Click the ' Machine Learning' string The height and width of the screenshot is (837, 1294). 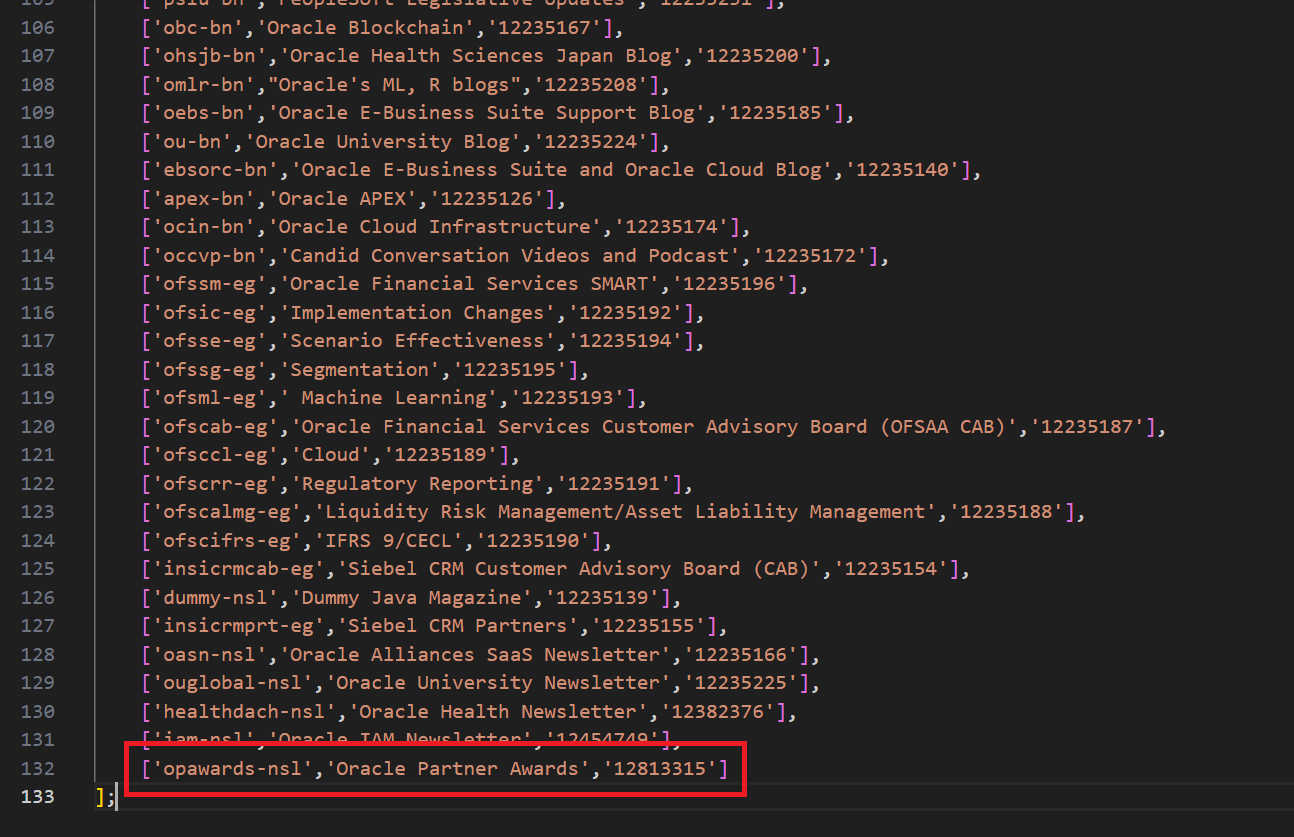pos(388,398)
